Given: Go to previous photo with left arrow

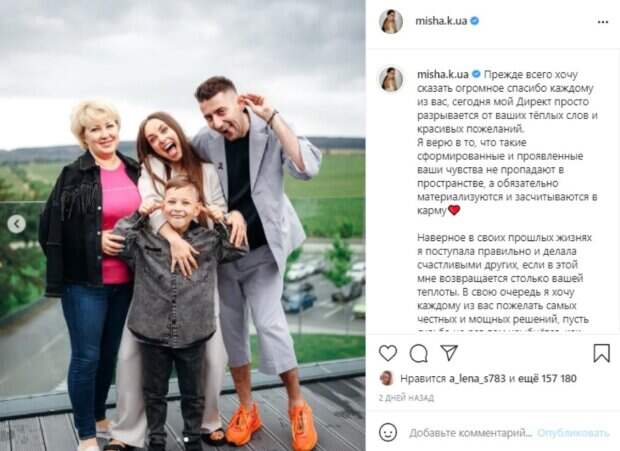Looking at the screenshot, I should click(17, 224).
